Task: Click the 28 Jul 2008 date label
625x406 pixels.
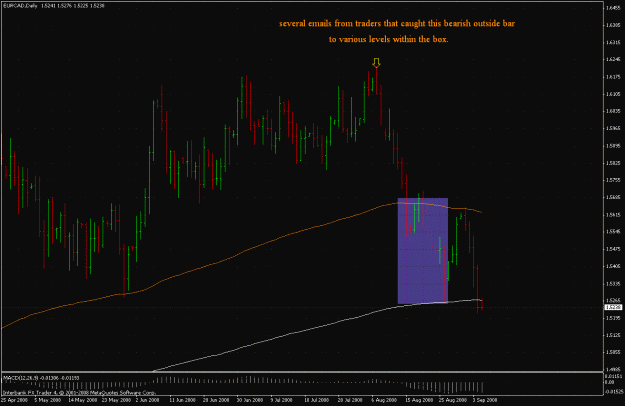Action: (350, 400)
